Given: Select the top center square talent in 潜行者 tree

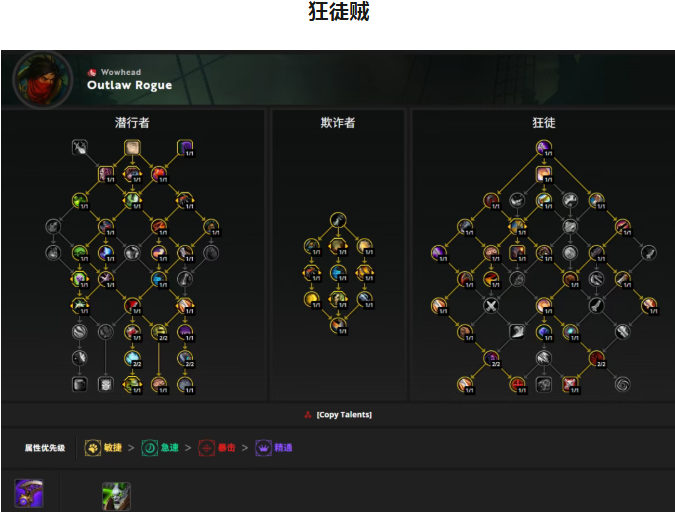Looking at the screenshot, I should point(132,148).
